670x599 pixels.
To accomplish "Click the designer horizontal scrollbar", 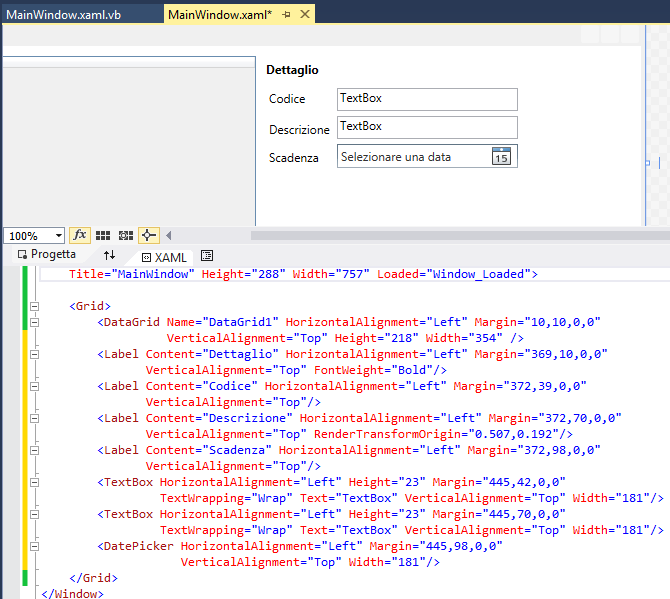I will coord(460,235).
